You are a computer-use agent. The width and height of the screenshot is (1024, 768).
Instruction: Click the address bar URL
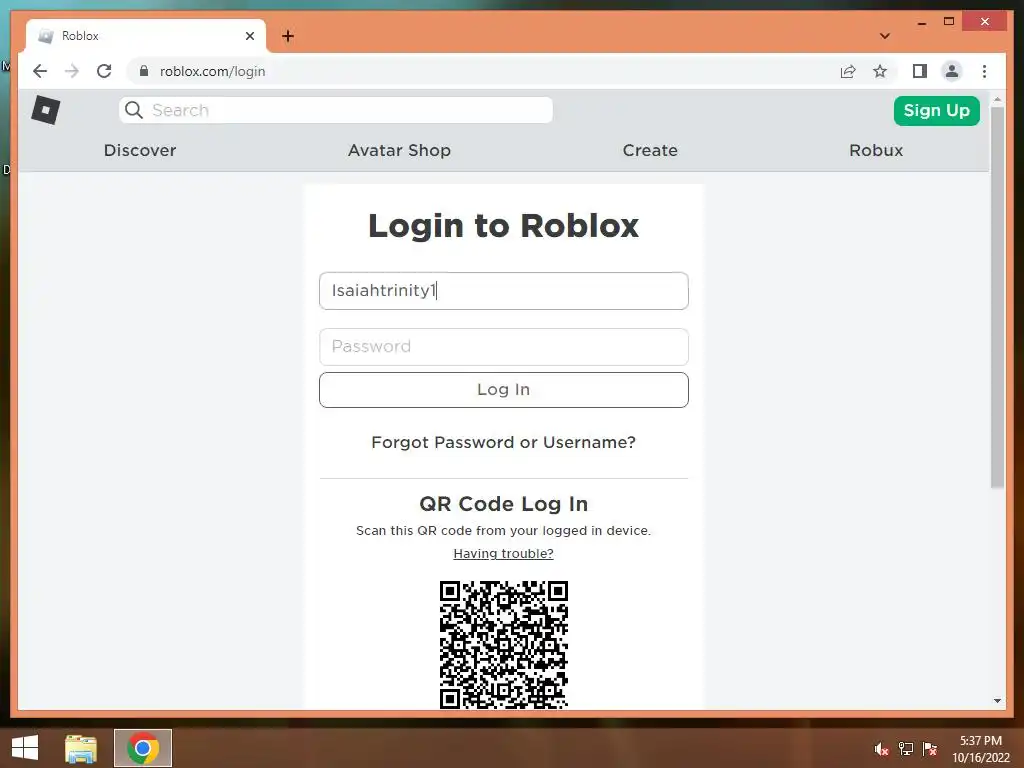click(212, 71)
